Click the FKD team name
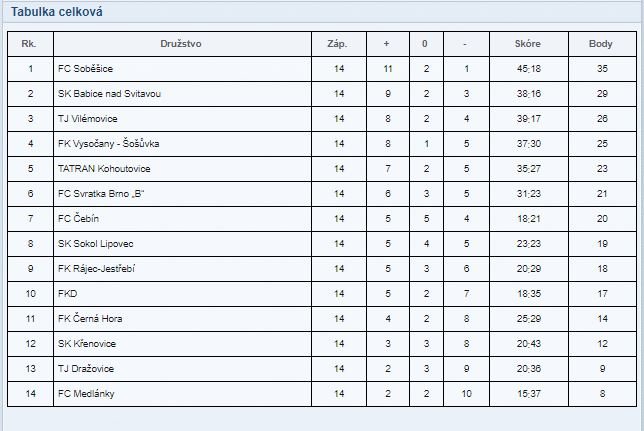Screen dimensions: 644x431 pos(67,294)
